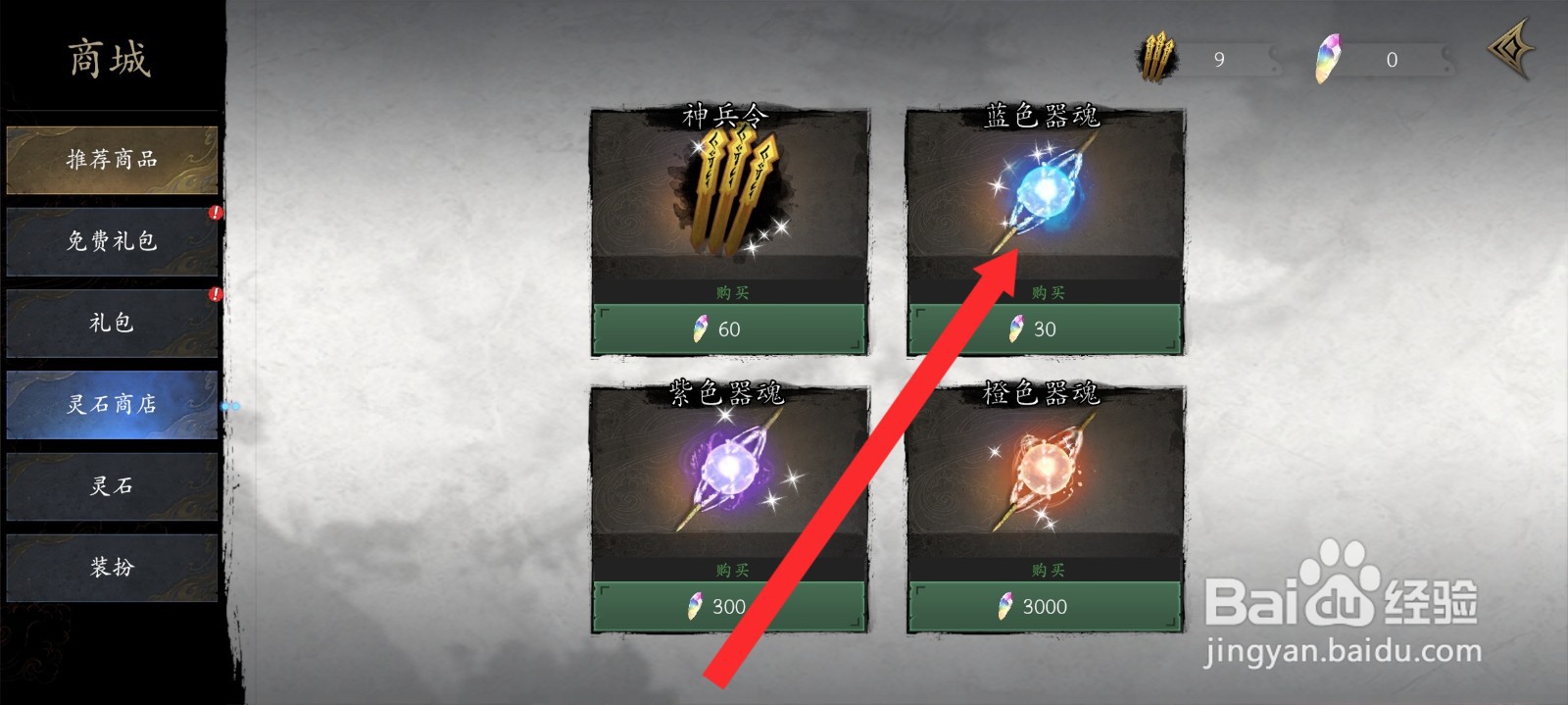Buy 神兵令 for 60 spirit stones

coord(730,329)
